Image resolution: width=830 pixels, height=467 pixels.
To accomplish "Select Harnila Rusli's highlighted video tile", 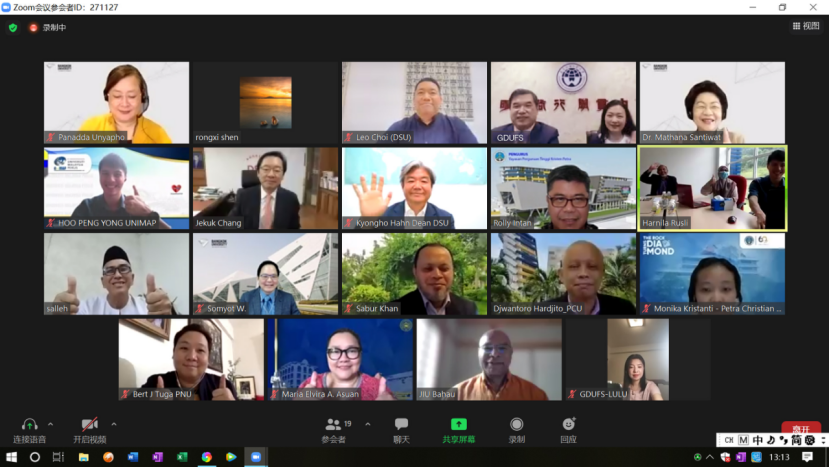I will pyautogui.click(x=712, y=188).
